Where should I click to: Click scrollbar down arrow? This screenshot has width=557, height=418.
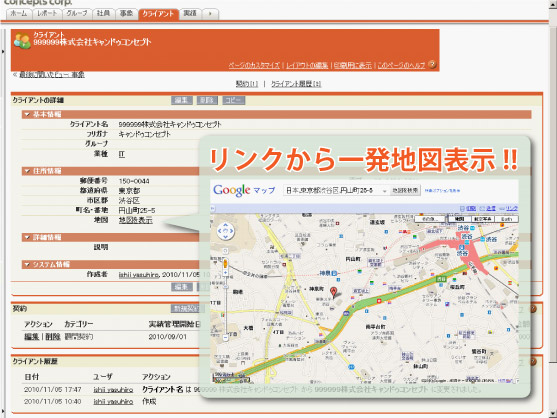tap(552, 414)
